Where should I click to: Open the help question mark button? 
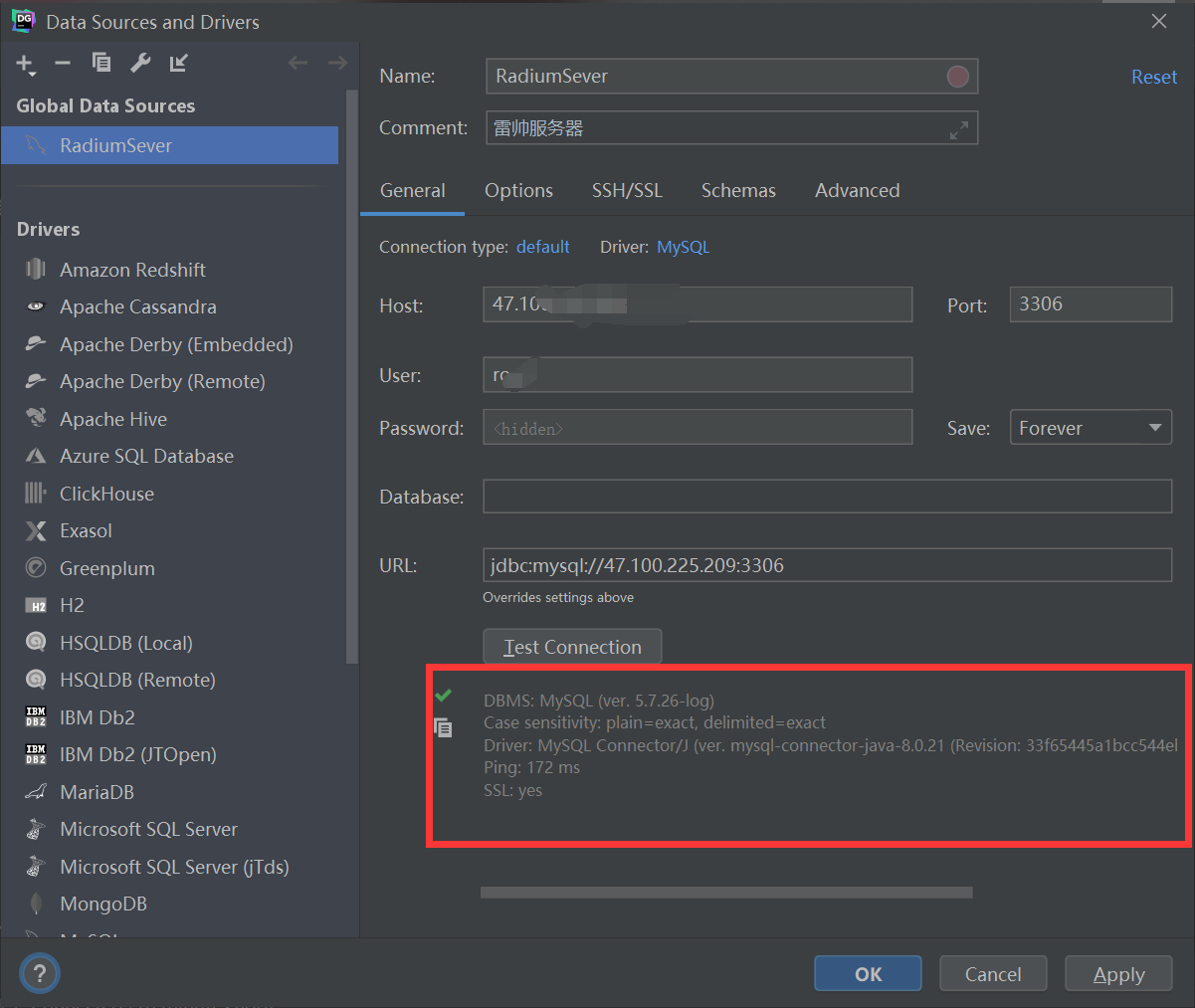coord(40,972)
